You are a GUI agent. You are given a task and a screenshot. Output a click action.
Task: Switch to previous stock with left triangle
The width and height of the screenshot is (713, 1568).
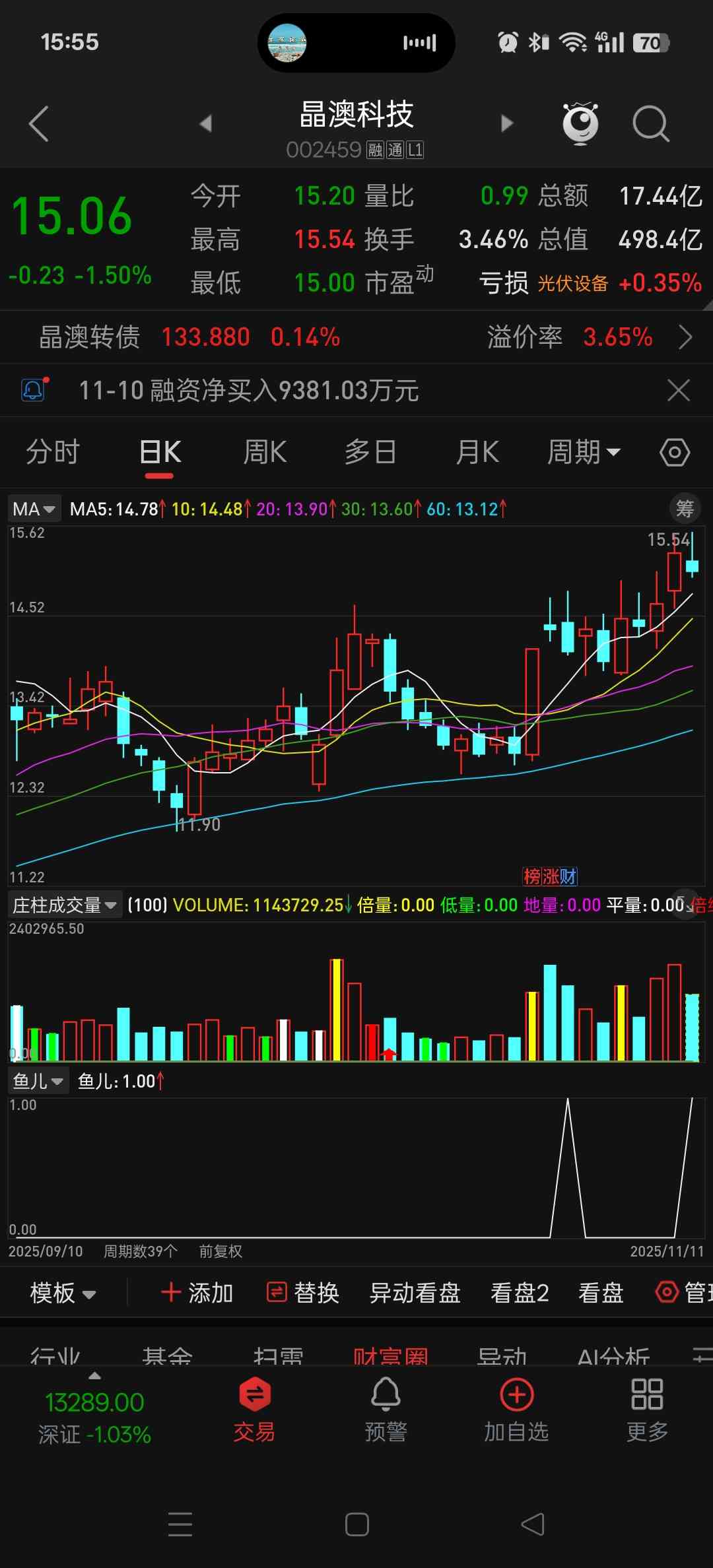[x=206, y=123]
